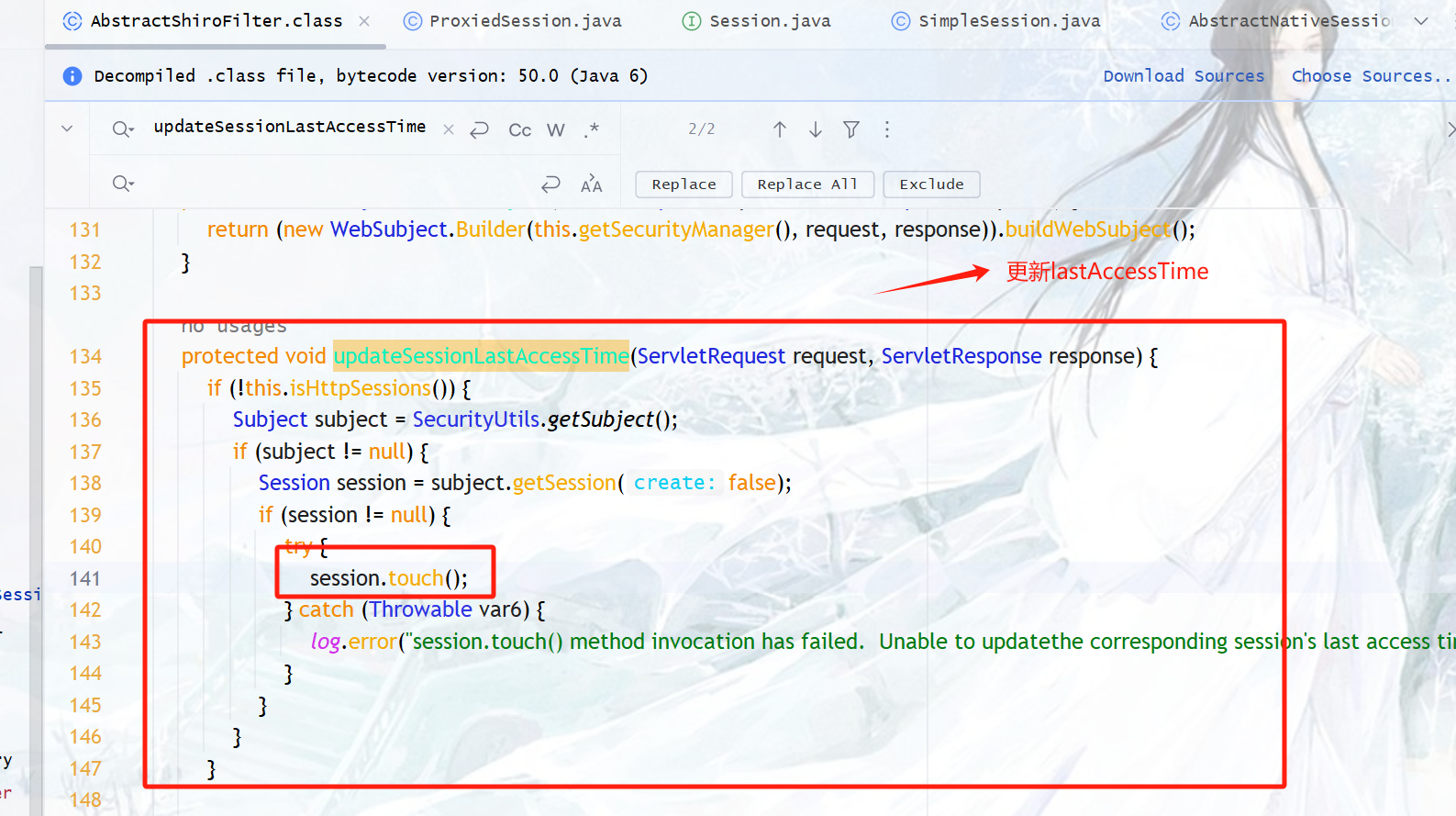
Task: Insert new line in search field
Action: [x=479, y=129]
